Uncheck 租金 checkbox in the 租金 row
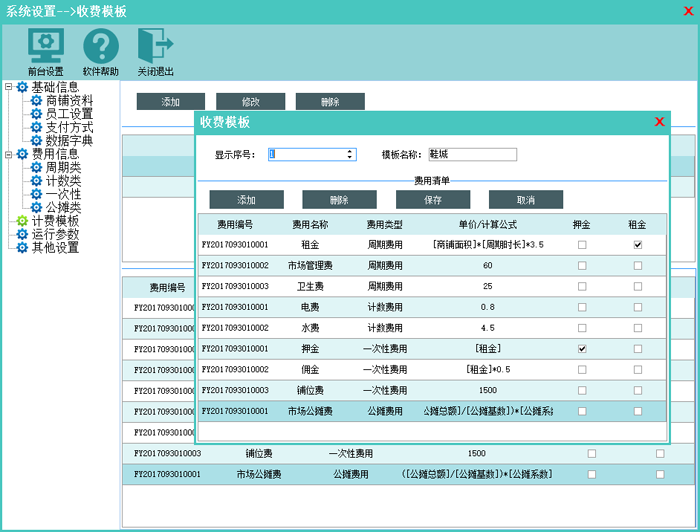This screenshot has height=532, width=700. (x=637, y=245)
